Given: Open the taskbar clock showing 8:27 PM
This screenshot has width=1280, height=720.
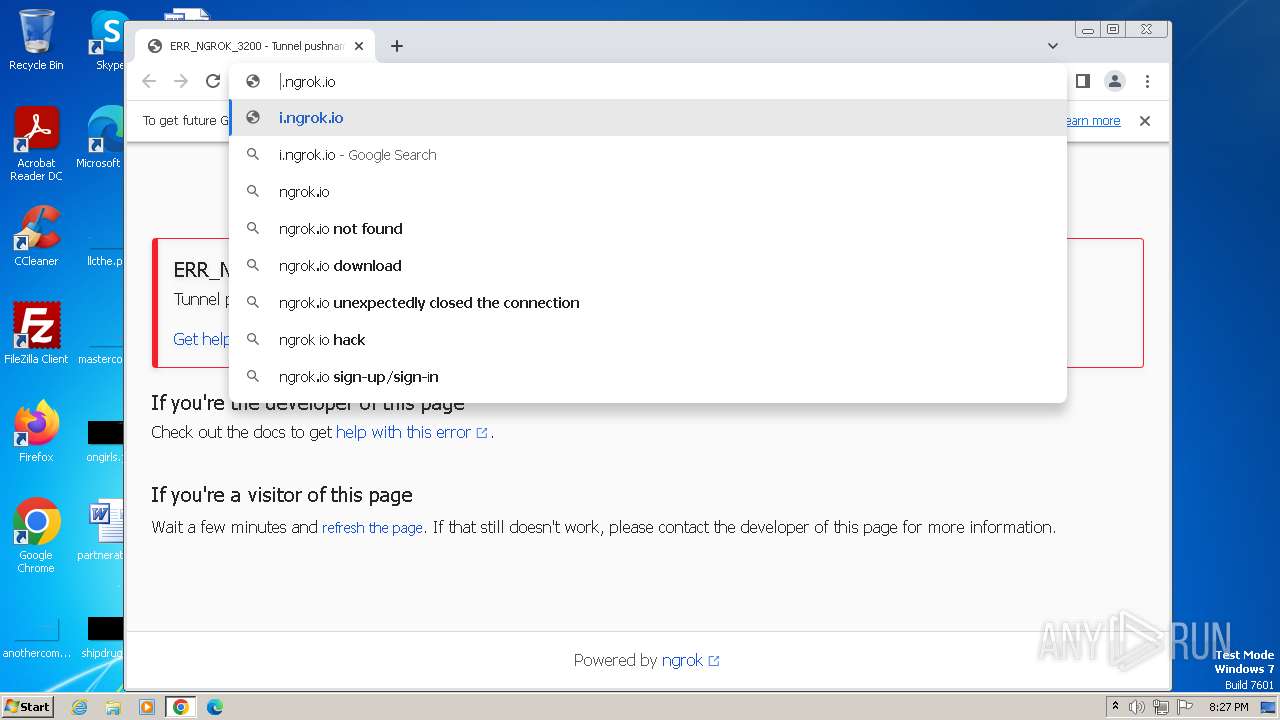Looking at the screenshot, I should coord(1228,707).
